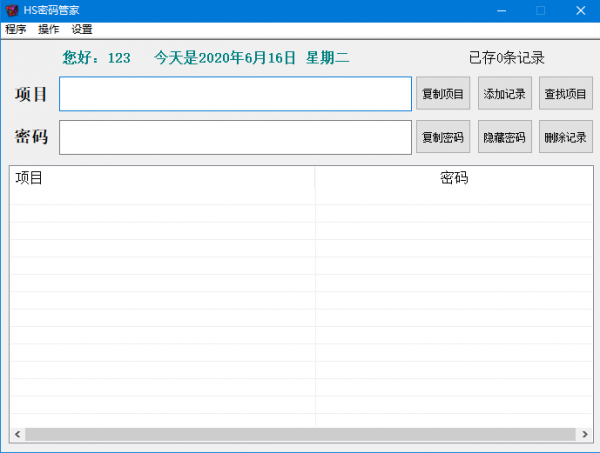600x453 pixels.
Task: Click the 添加记录 button
Action: (504, 93)
